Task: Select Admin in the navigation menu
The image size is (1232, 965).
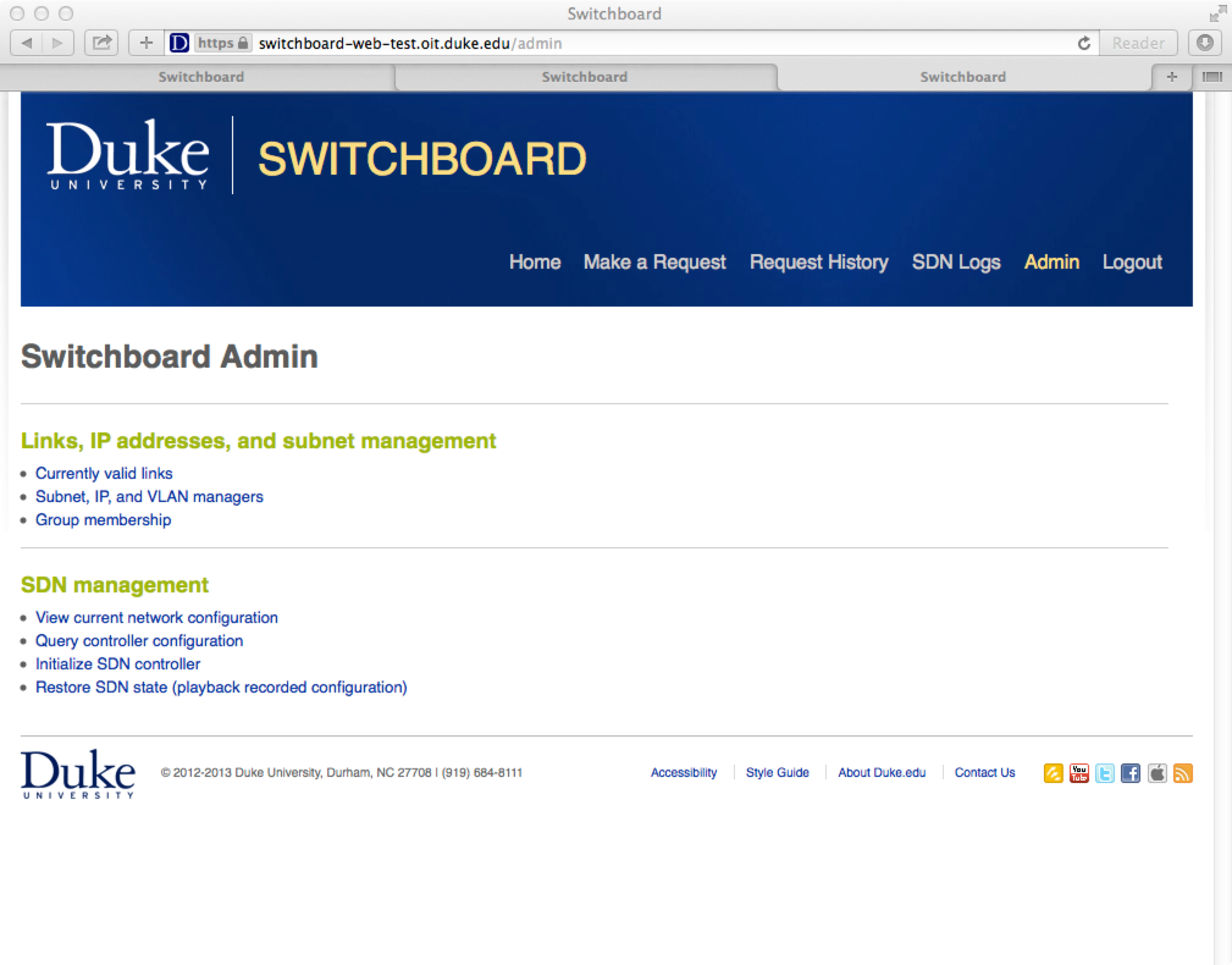Action: (1051, 262)
